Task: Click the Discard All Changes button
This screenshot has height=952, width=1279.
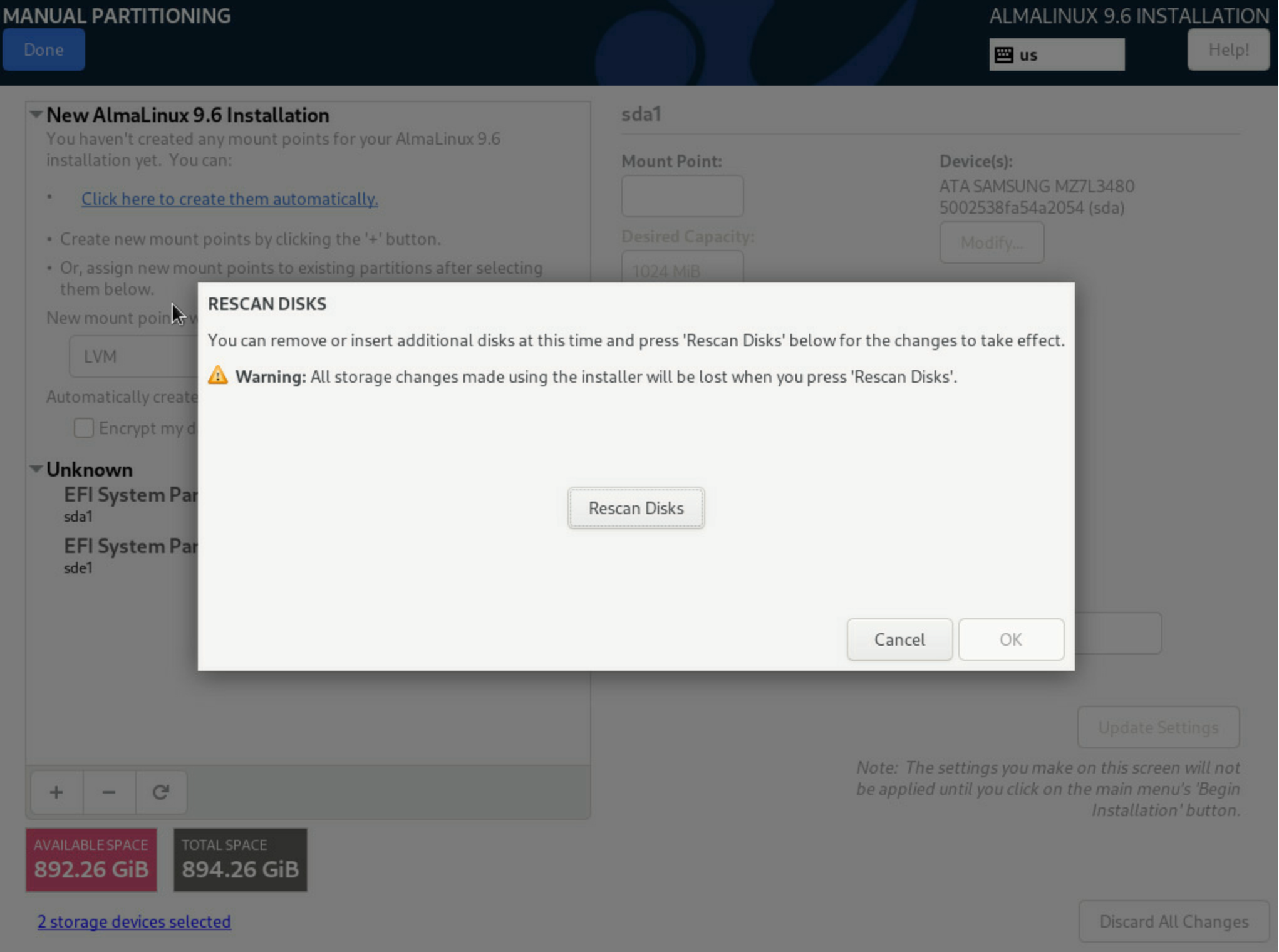Action: pyautogui.click(x=1174, y=921)
